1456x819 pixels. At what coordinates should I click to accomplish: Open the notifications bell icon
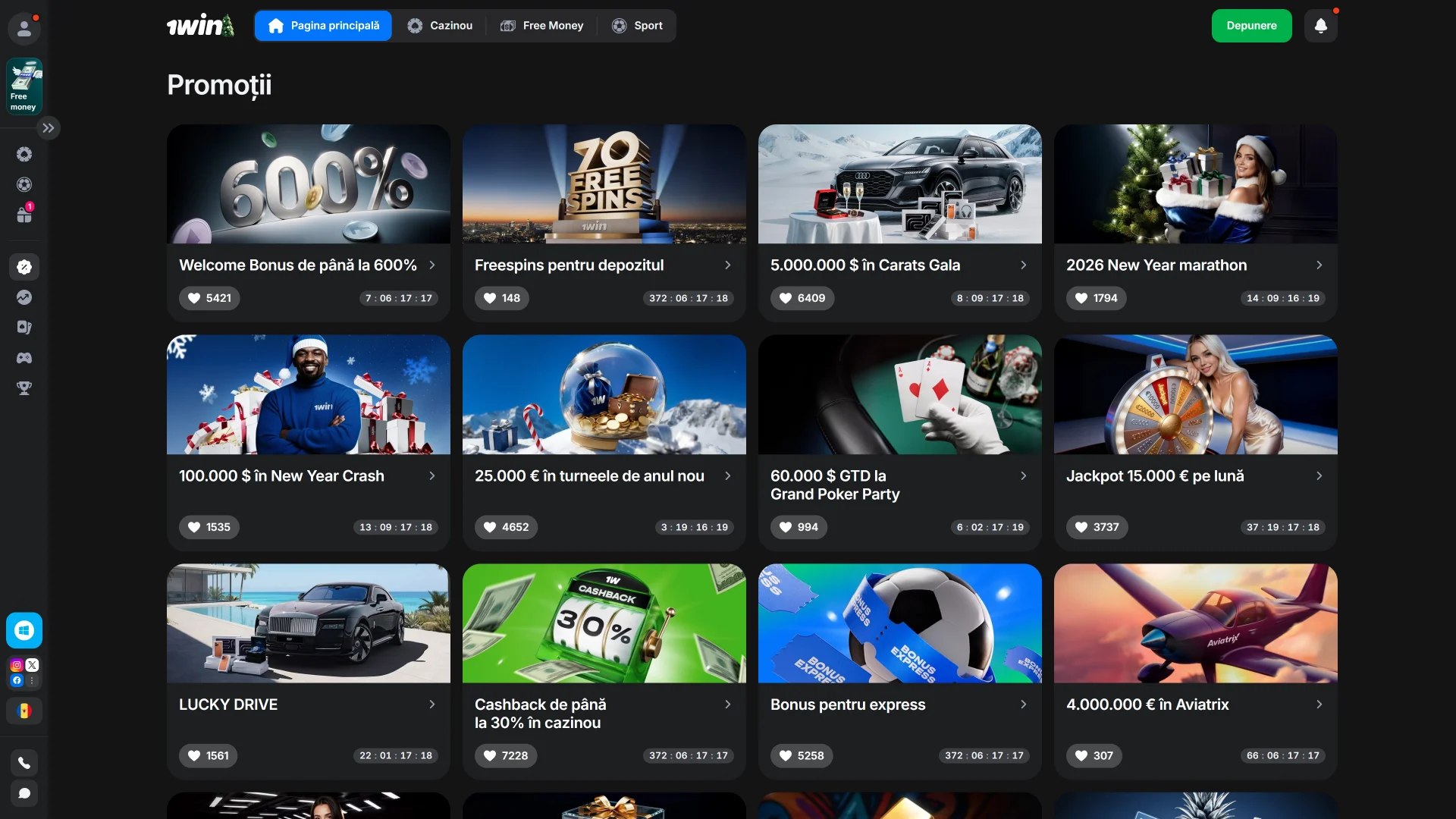(x=1321, y=25)
